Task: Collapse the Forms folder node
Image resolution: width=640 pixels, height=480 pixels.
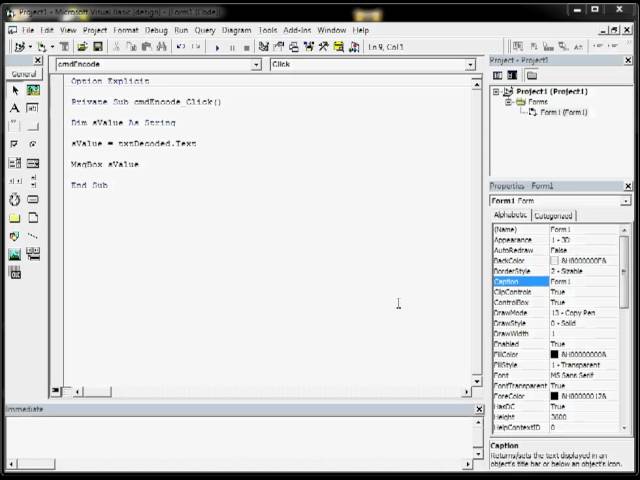Action: (508, 102)
